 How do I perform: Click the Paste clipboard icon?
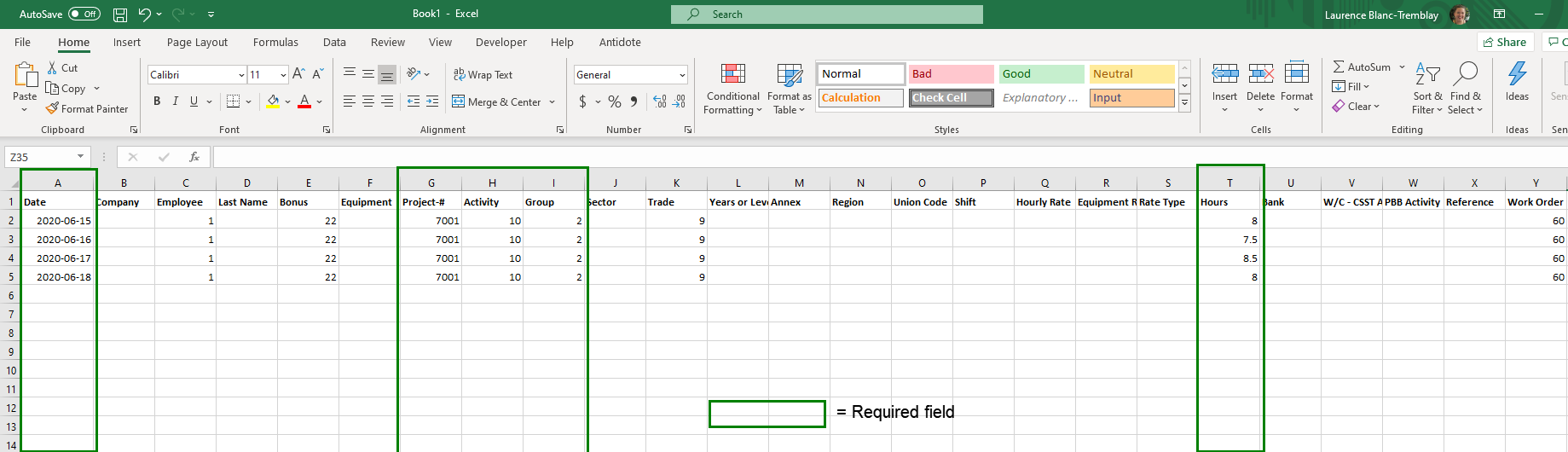click(26, 75)
